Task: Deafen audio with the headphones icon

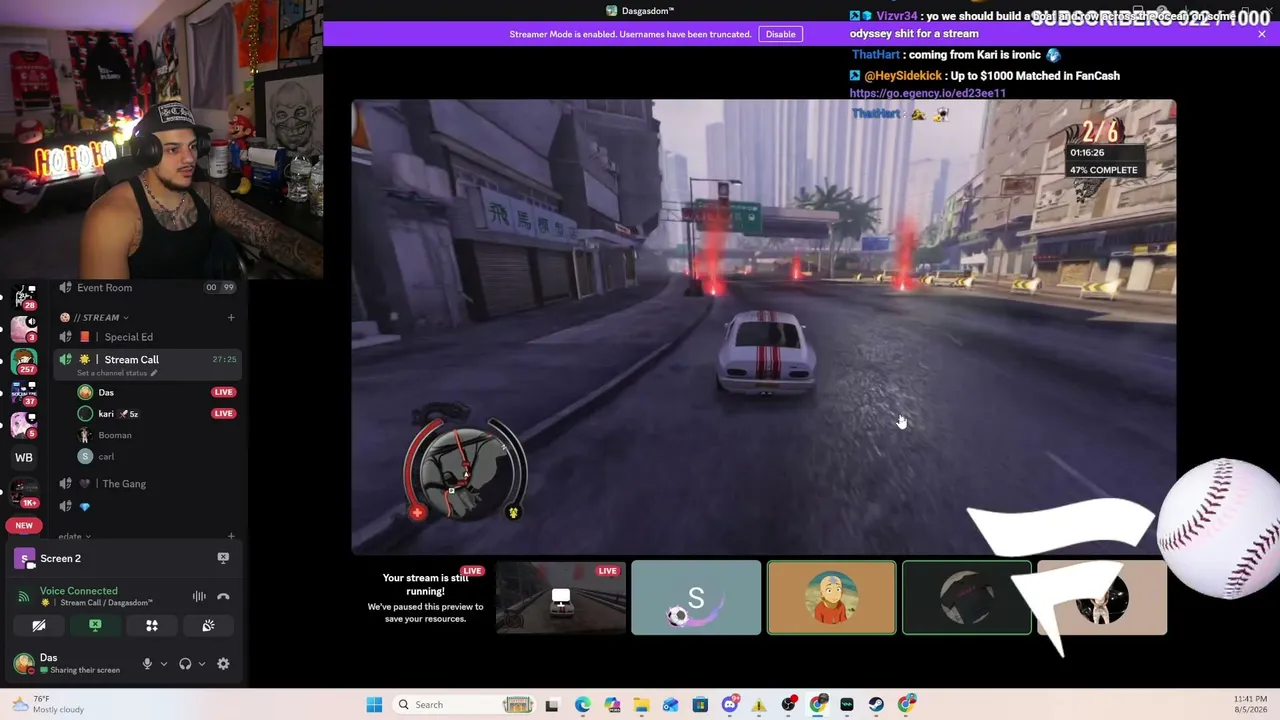Action: 185,664
